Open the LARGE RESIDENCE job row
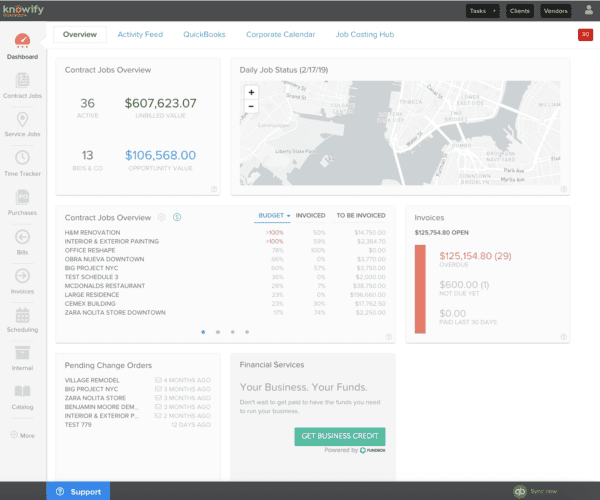This screenshot has width=600, height=500. click(x=225, y=295)
